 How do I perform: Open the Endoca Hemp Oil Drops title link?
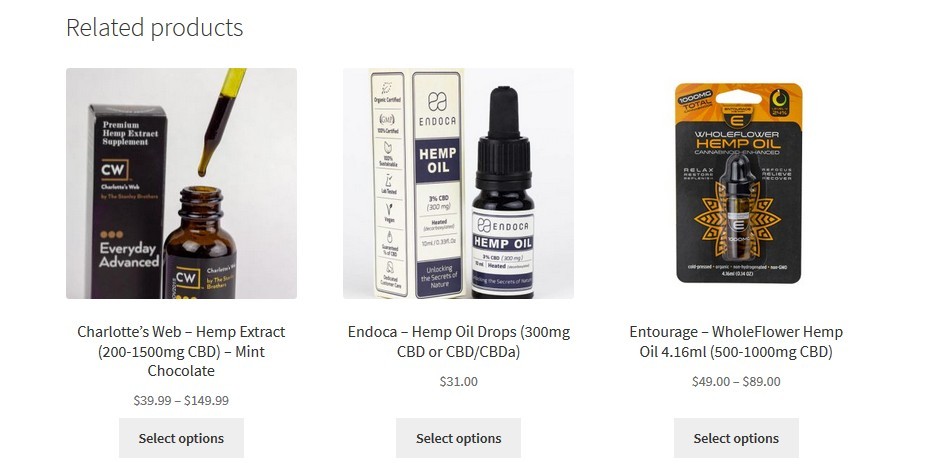point(459,341)
